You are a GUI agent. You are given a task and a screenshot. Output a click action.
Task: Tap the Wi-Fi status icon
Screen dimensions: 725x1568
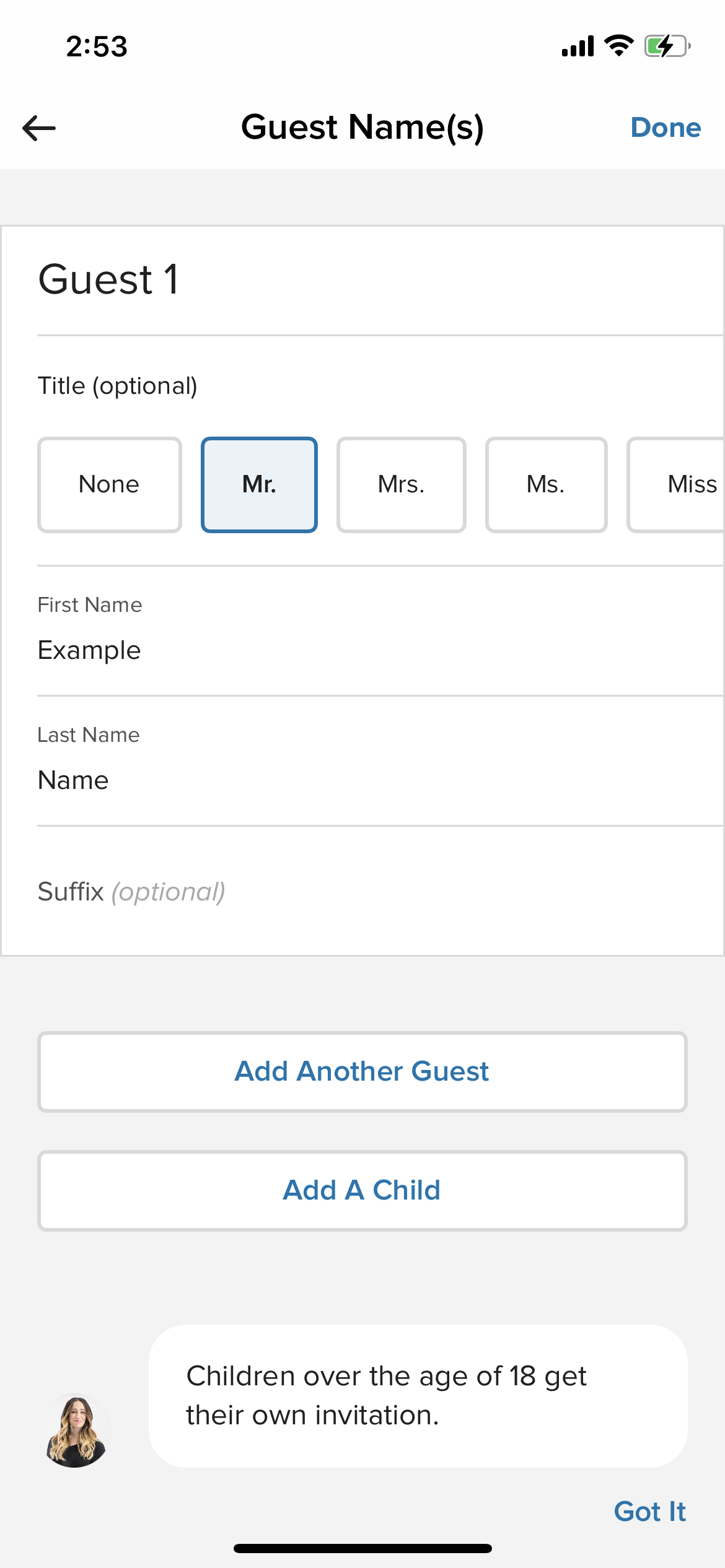click(x=618, y=46)
